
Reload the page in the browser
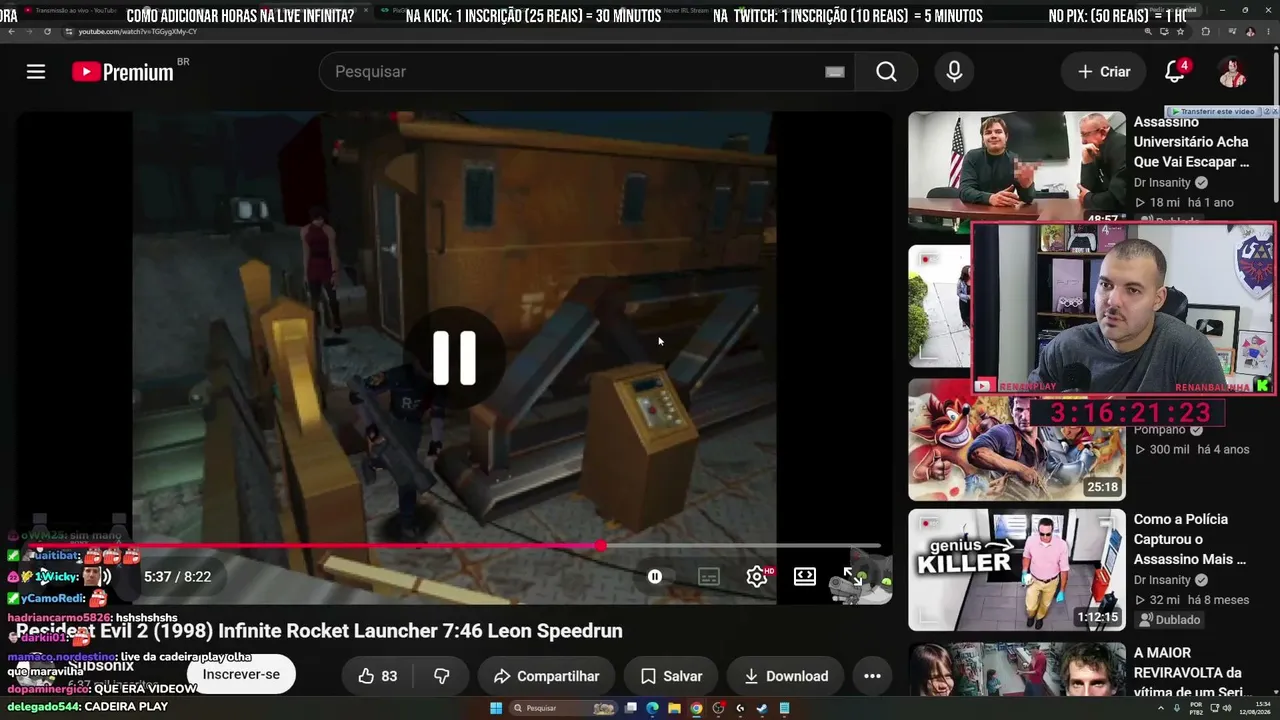point(47,32)
